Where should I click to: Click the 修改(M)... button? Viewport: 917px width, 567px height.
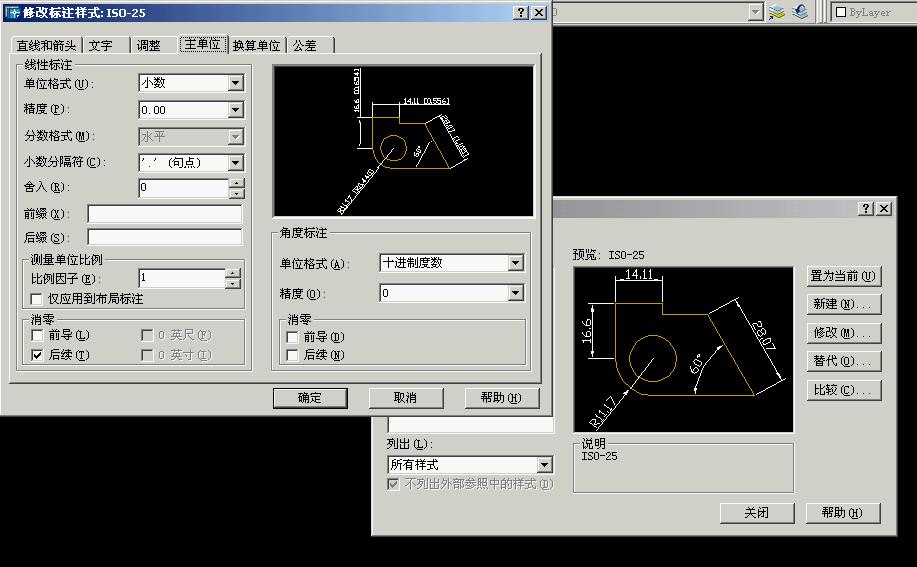843,333
